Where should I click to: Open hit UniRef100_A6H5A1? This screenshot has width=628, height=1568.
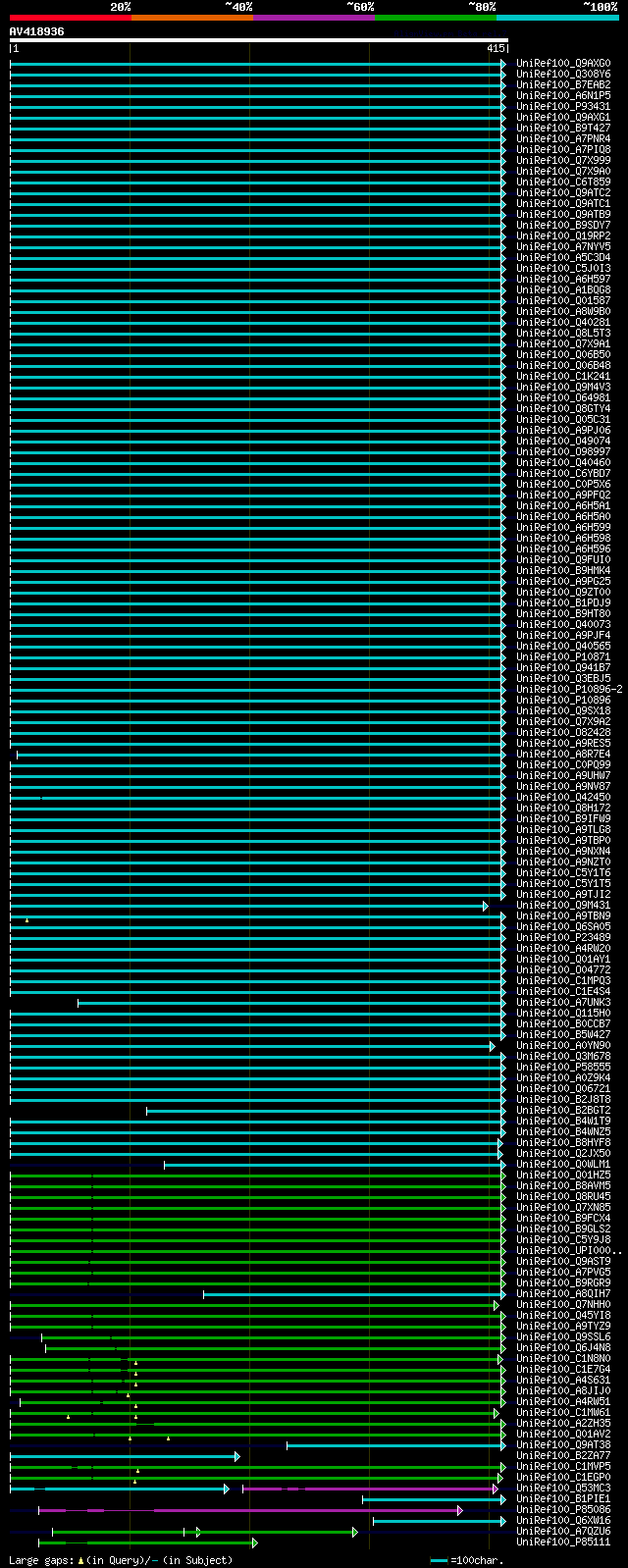coord(563,506)
